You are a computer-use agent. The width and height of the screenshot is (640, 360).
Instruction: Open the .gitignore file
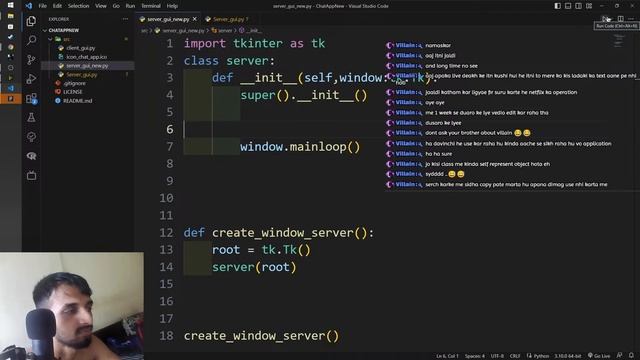74,83
